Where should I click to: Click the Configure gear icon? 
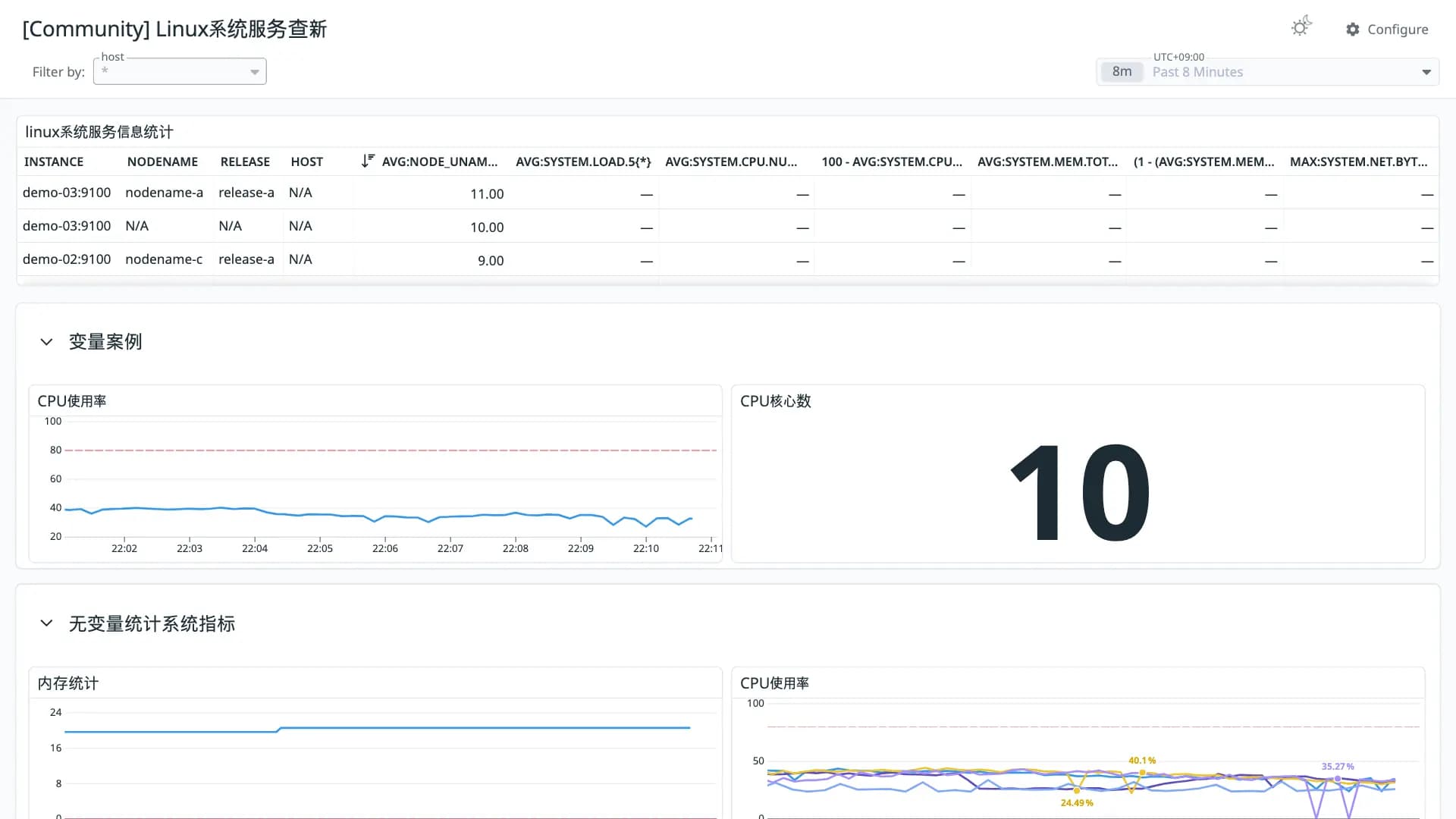point(1353,30)
